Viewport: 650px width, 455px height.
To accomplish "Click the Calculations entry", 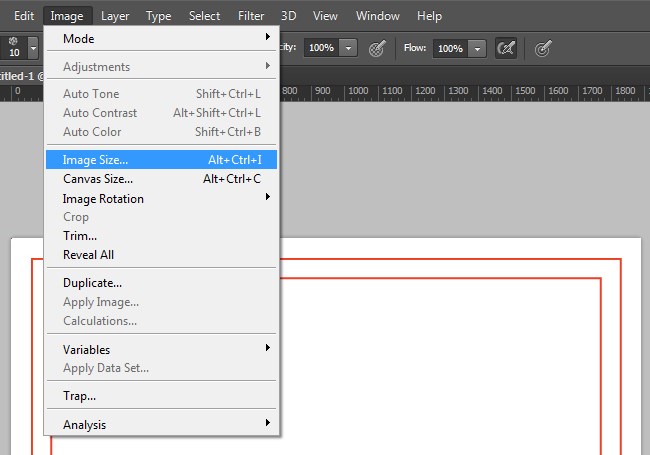I will 161,321.
